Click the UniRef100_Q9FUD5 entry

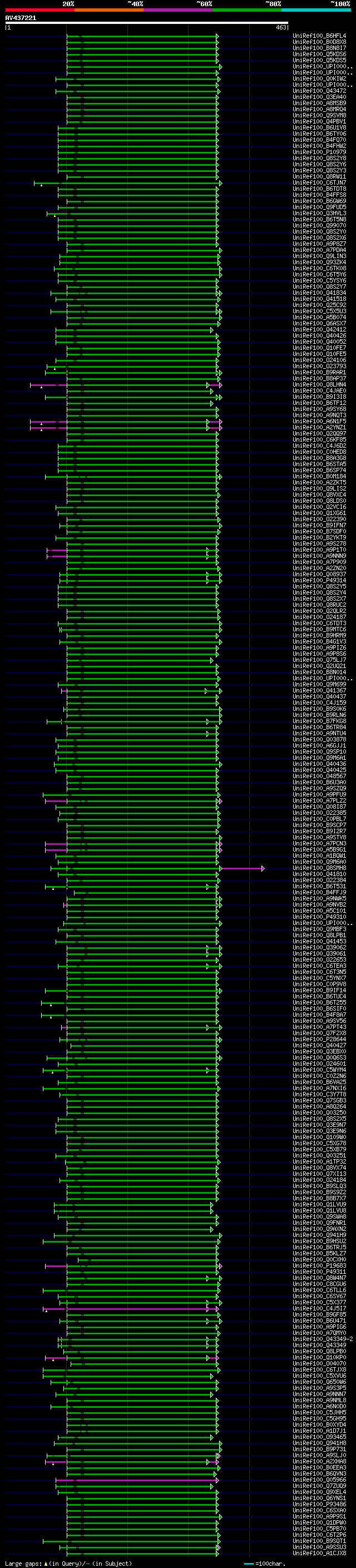point(319,207)
